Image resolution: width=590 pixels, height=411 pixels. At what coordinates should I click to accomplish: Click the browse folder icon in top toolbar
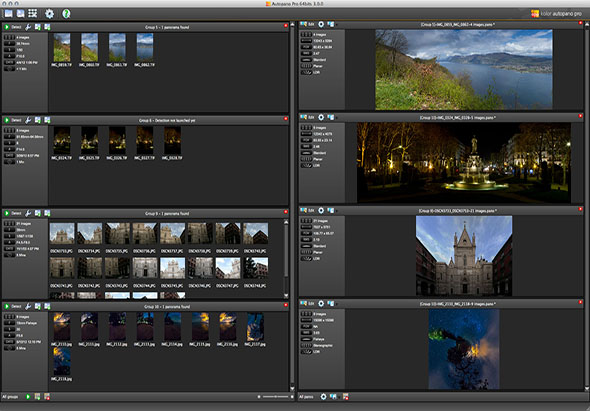tap(8, 14)
